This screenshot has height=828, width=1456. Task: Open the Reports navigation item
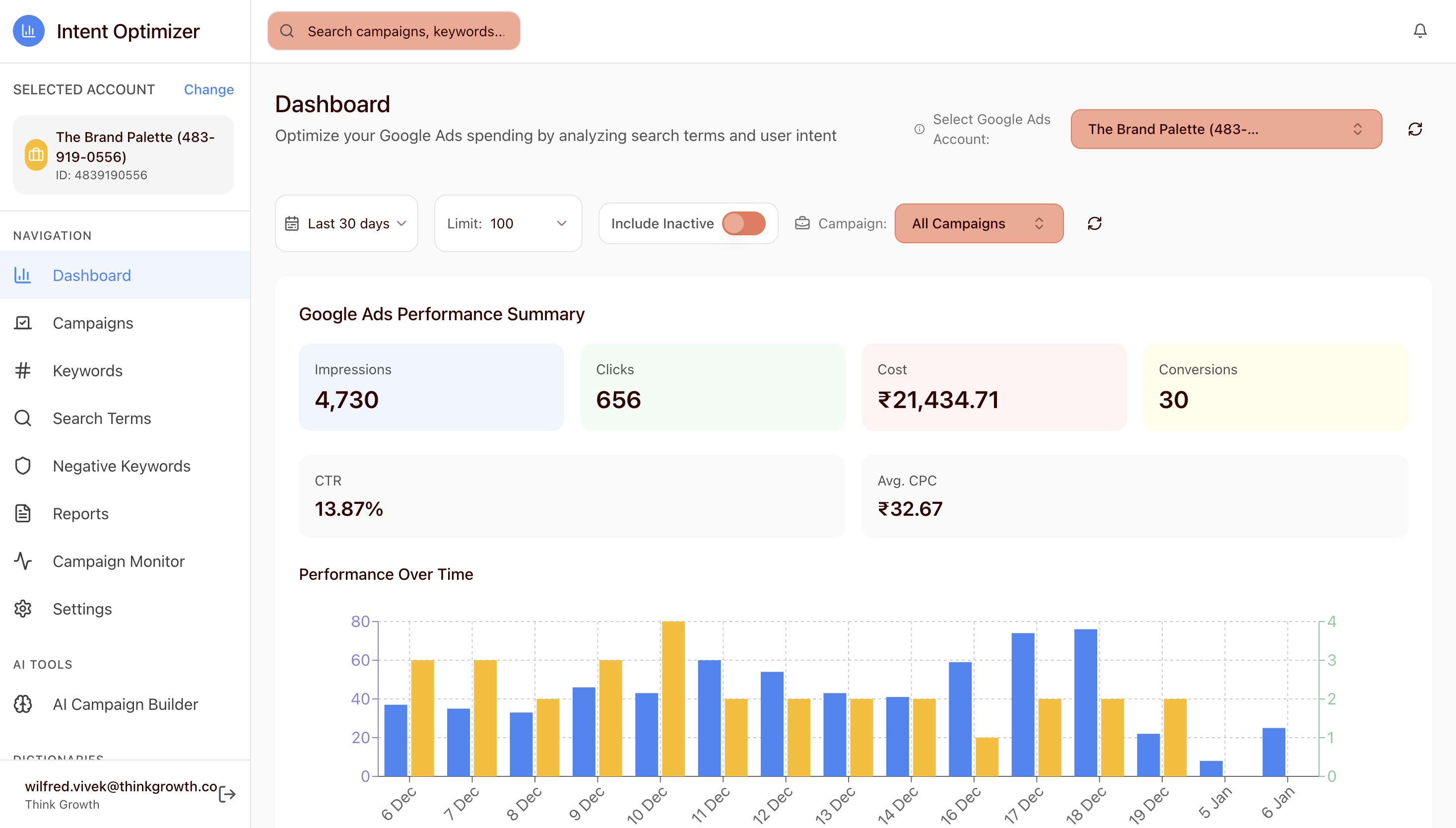coord(81,513)
